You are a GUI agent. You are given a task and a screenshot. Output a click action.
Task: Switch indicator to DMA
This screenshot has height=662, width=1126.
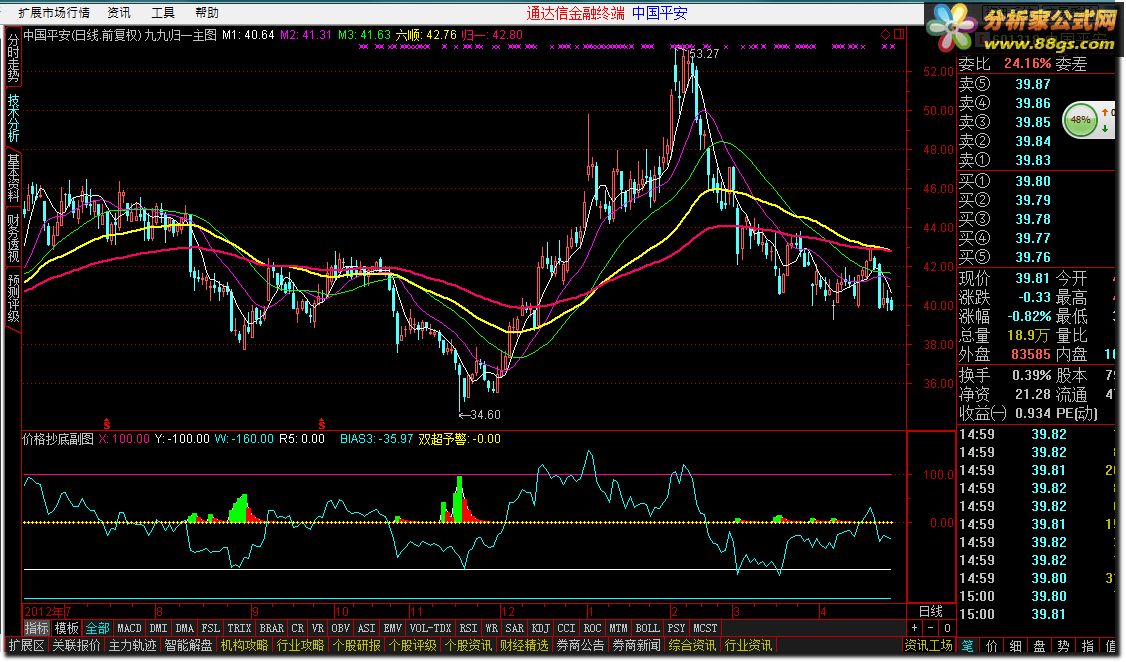tap(185, 628)
